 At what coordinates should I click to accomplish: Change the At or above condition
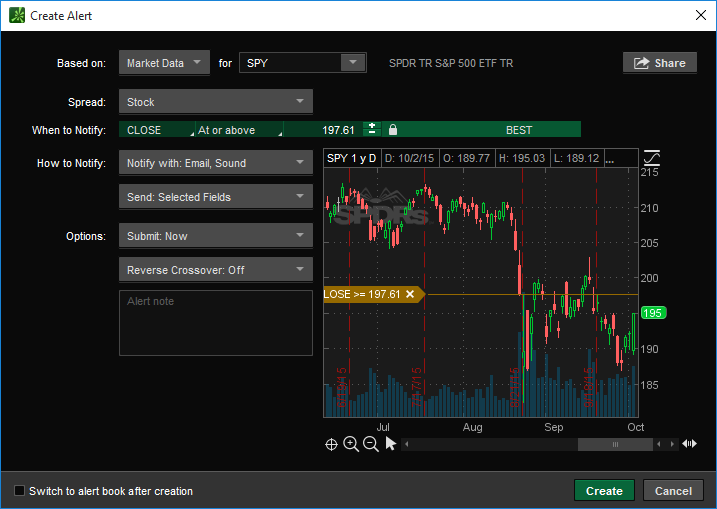[x=239, y=130]
